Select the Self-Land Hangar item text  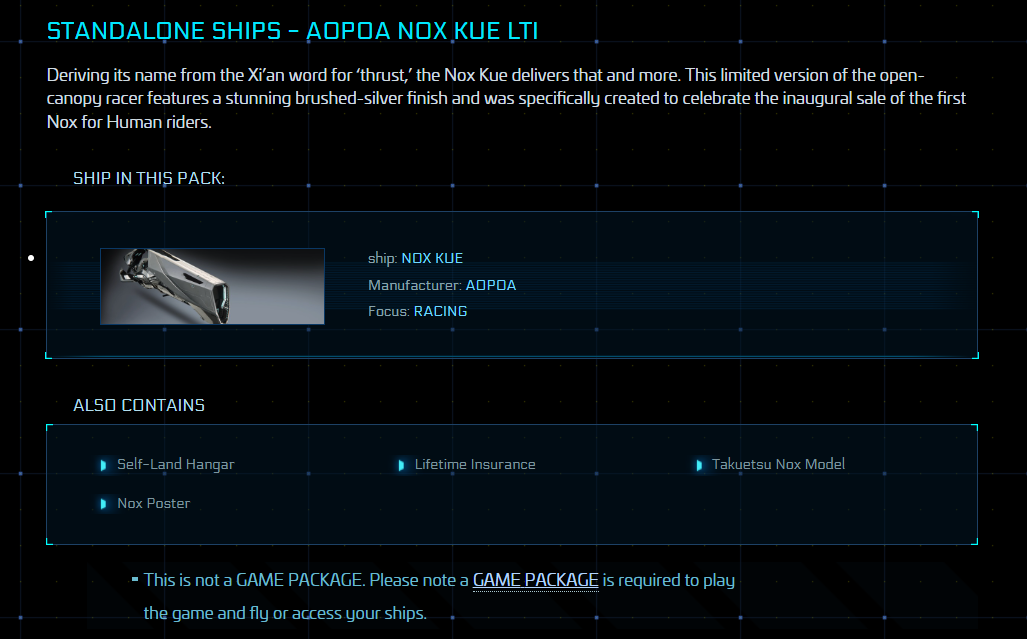click(176, 464)
